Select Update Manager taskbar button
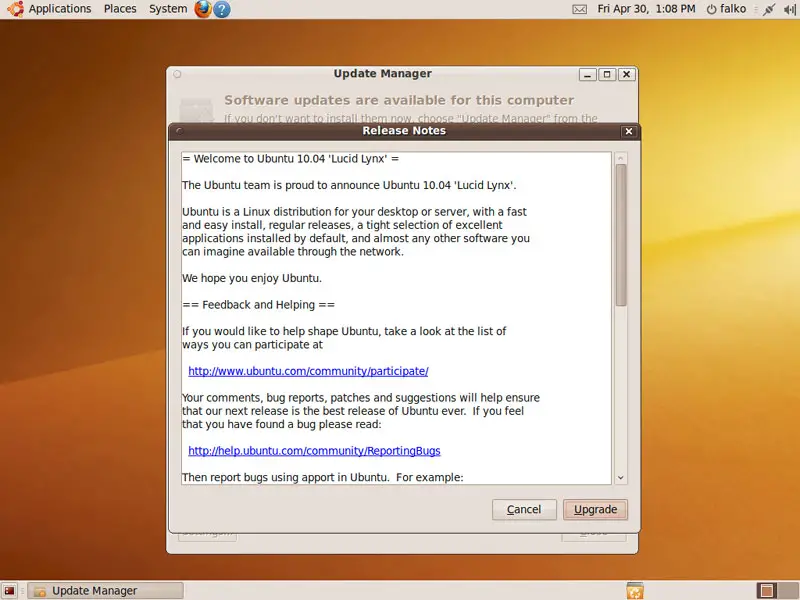Image resolution: width=800 pixels, height=600 pixels. (x=106, y=591)
